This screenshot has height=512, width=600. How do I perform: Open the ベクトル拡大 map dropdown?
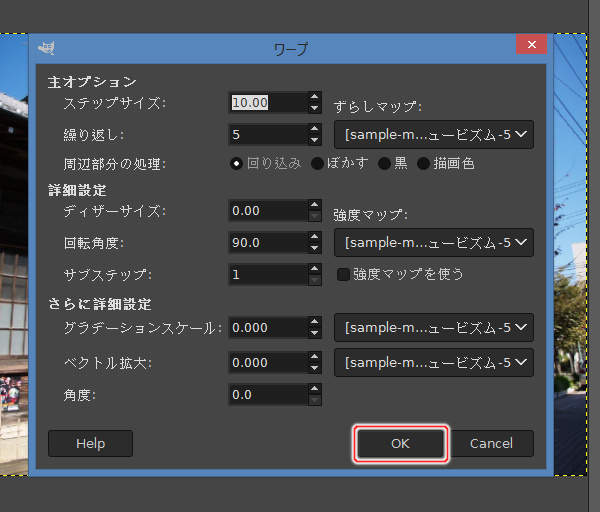pyautogui.click(x=434, y=362)
